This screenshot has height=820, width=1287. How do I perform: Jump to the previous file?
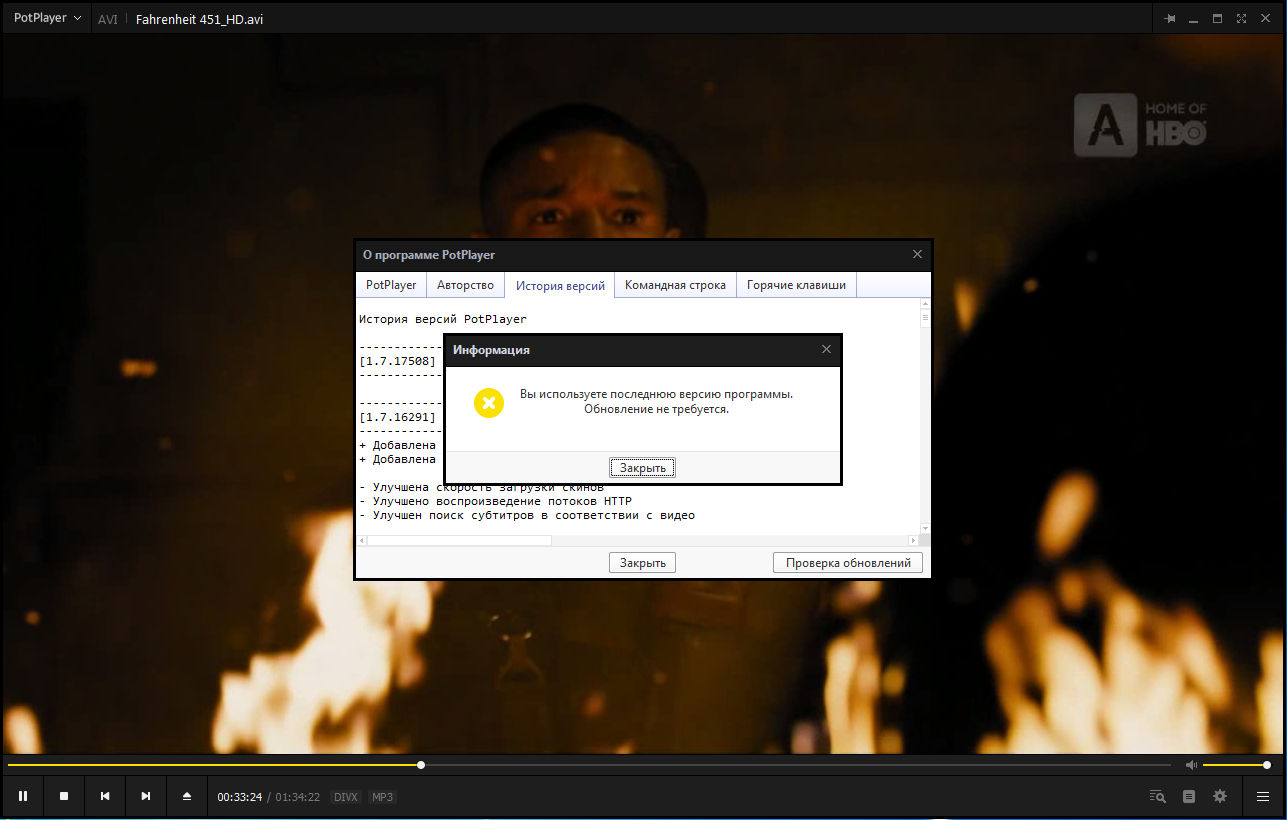pyautogui.click(x=105, y=796)
